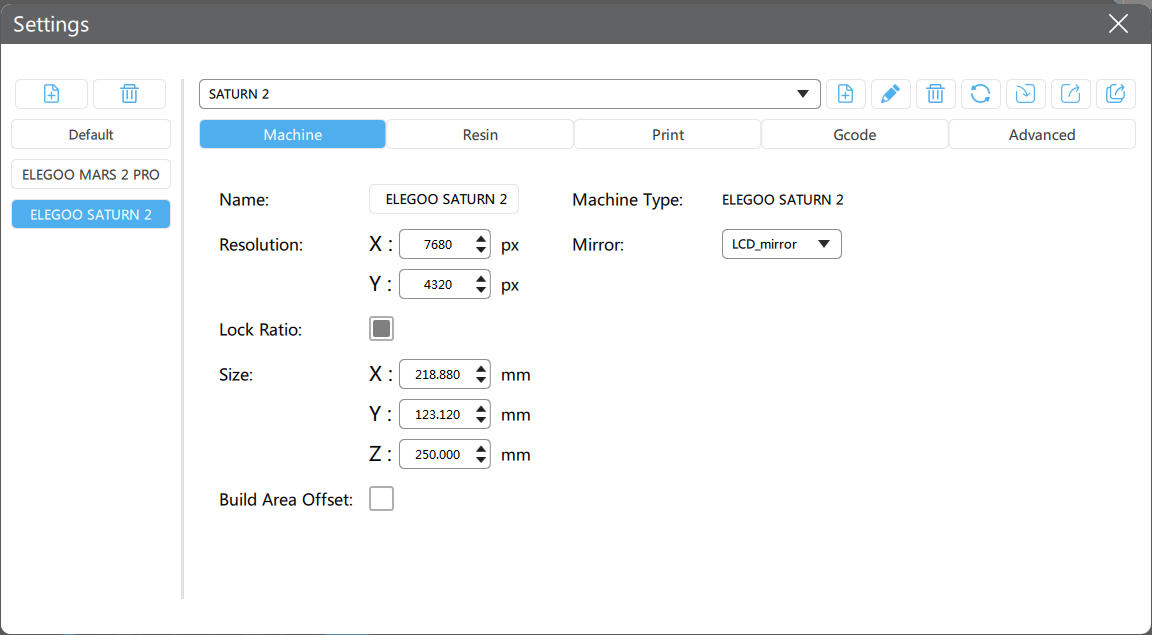The height and width of the screenshot is (635, 1152).
Task: Select ELEGOO MARS 2 PRO printer
Action: point(91,175)
